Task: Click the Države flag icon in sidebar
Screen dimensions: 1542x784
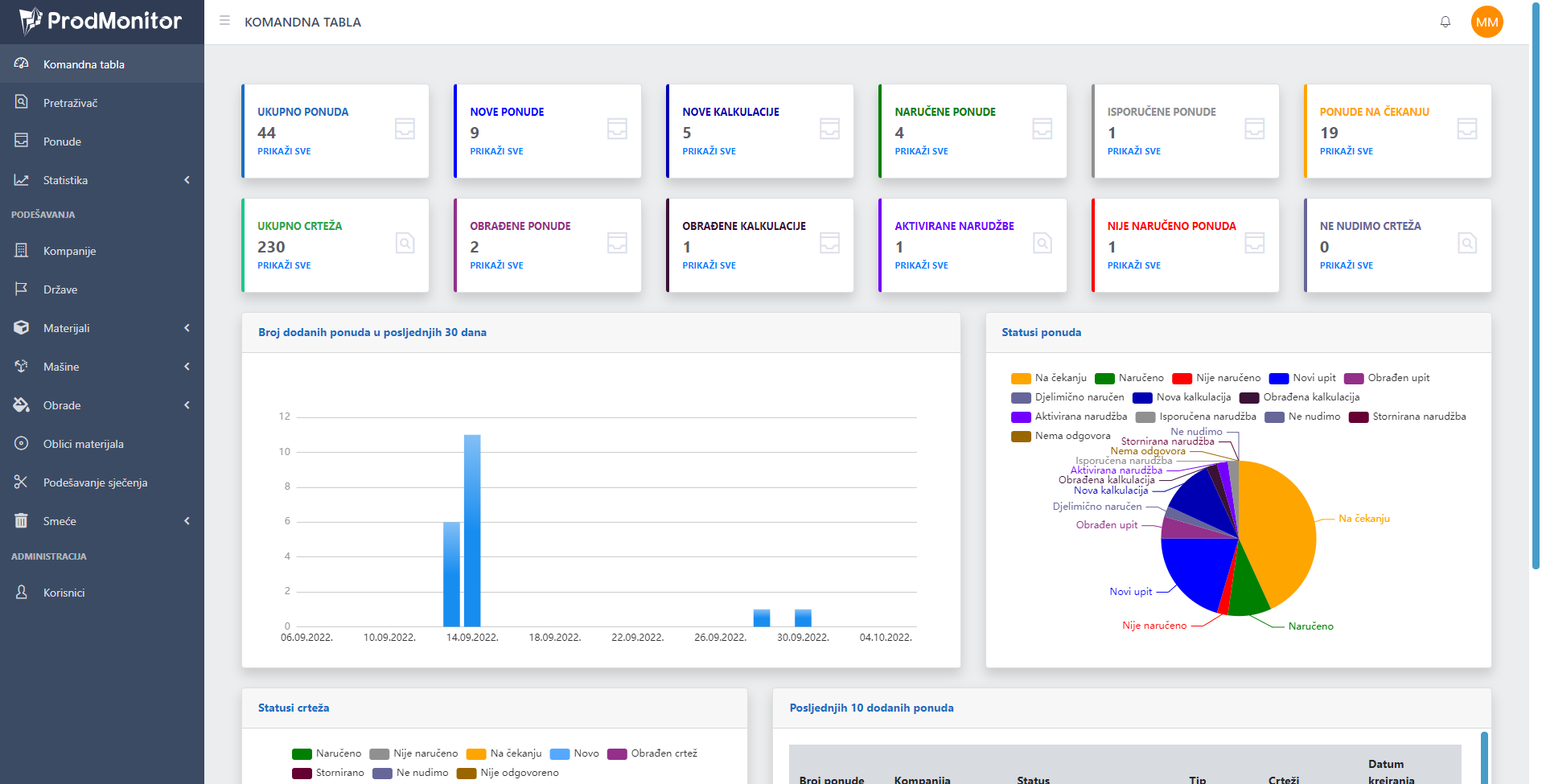Action: [x=22, y=289]
